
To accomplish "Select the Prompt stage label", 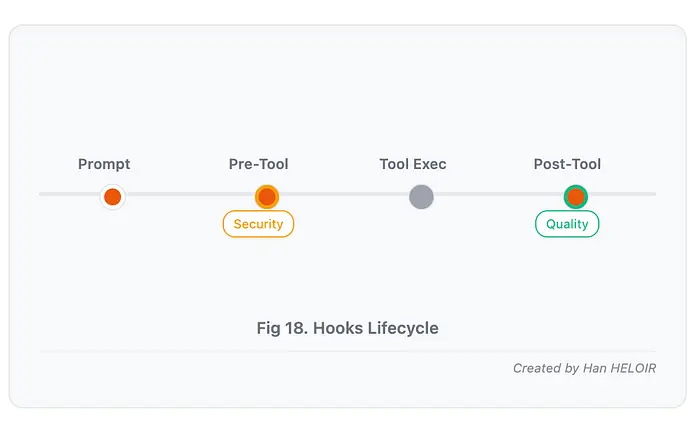I will (104, 164).
